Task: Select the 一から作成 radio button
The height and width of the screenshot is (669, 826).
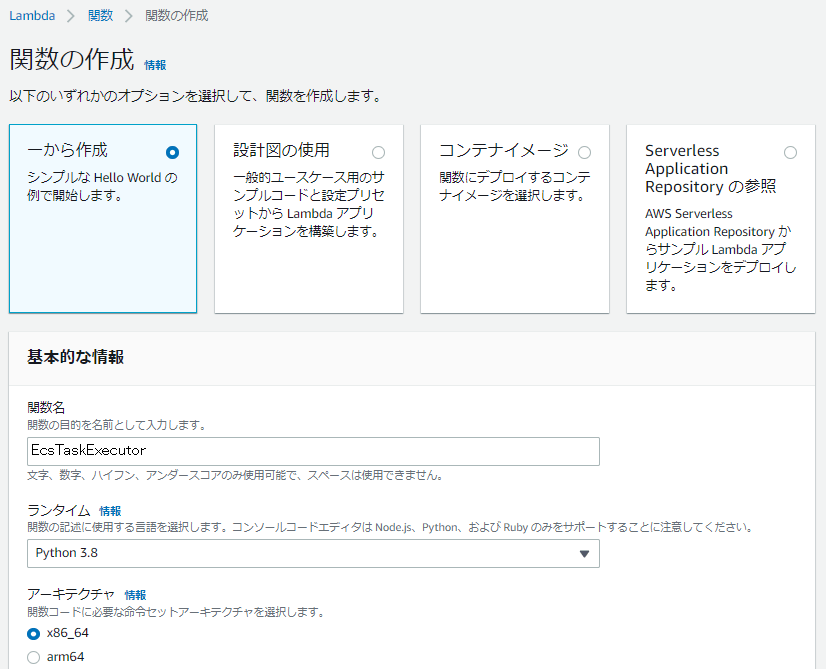Action: tap(171, 151)
